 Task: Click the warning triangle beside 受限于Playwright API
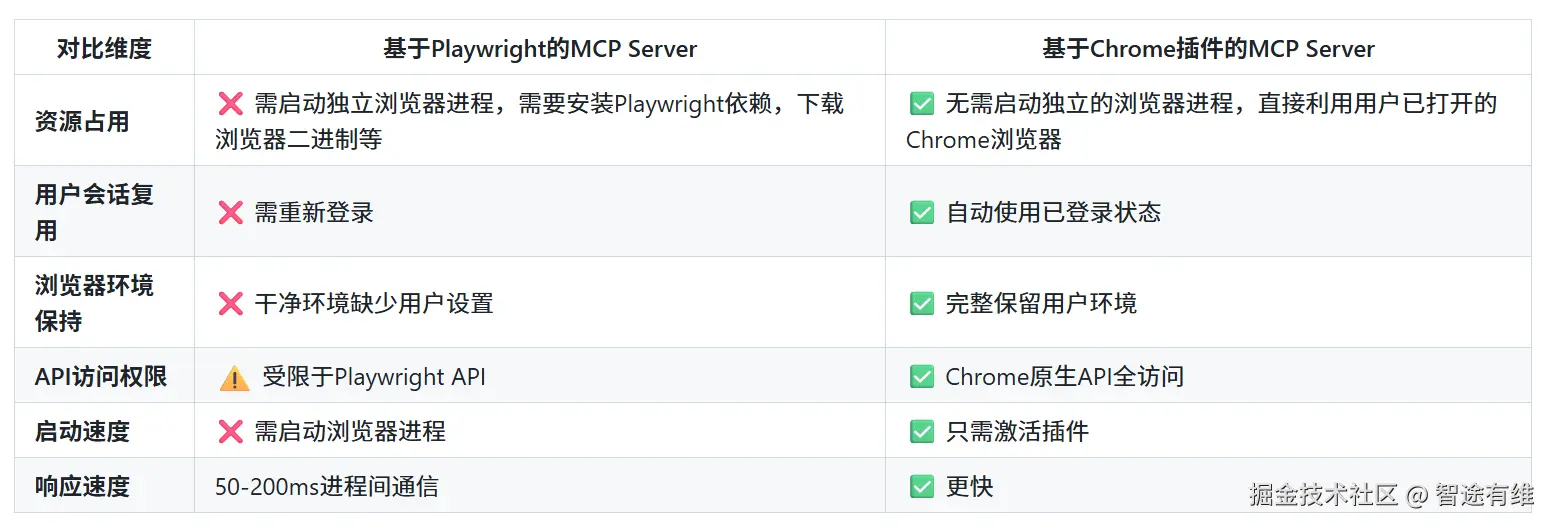point(234,377)
